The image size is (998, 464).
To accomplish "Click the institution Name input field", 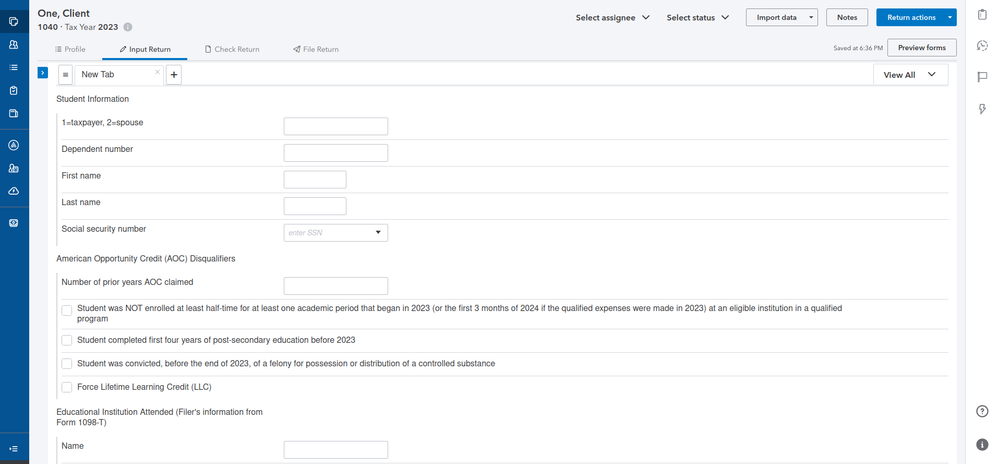I will [335, 450].
